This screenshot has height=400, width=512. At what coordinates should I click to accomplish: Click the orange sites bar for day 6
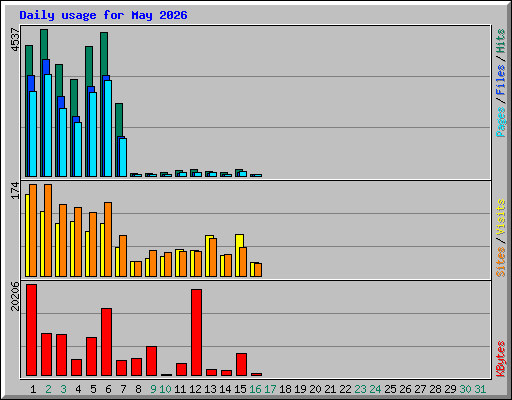coord(108,239)
